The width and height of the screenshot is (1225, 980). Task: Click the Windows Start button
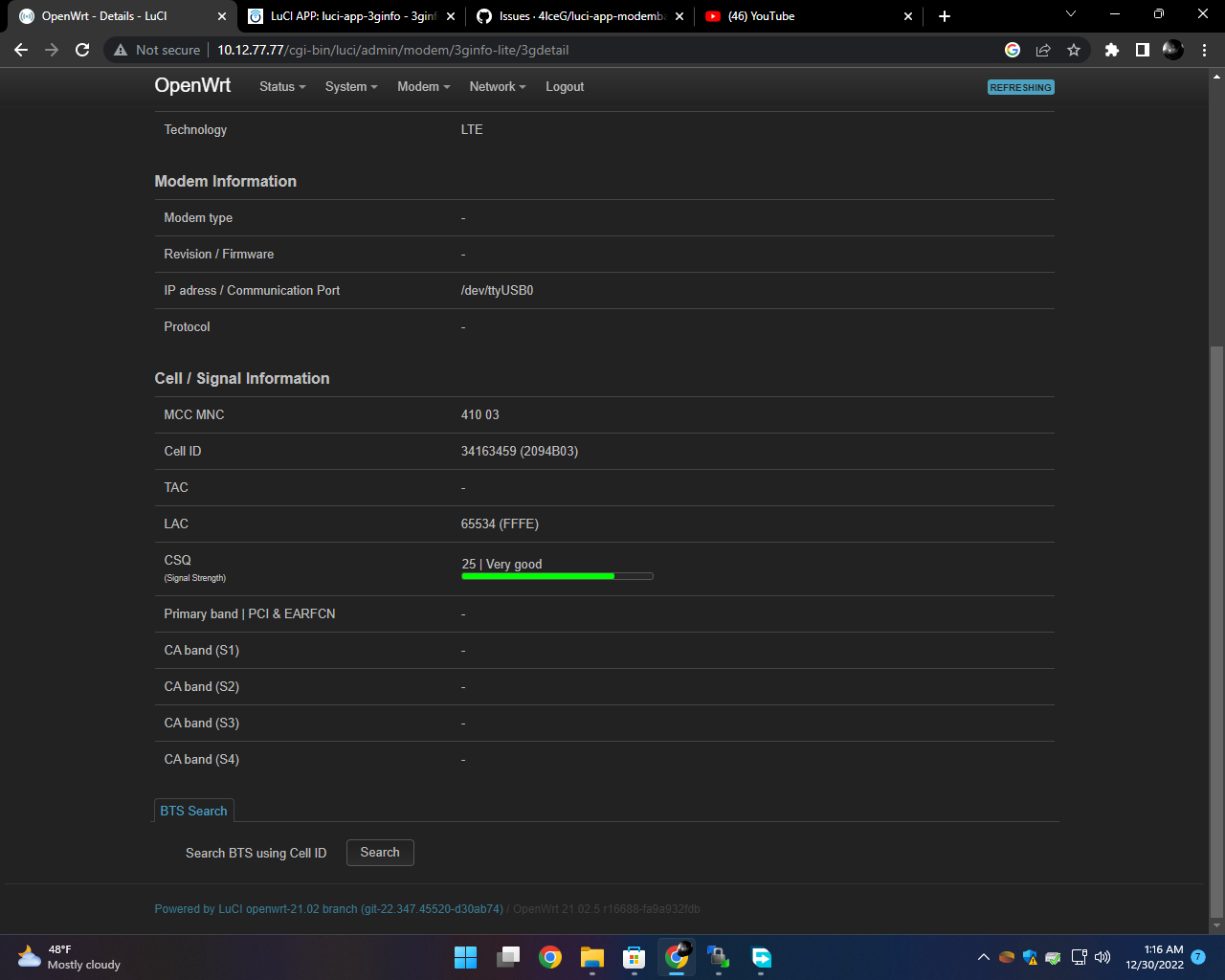pos(465,957)
